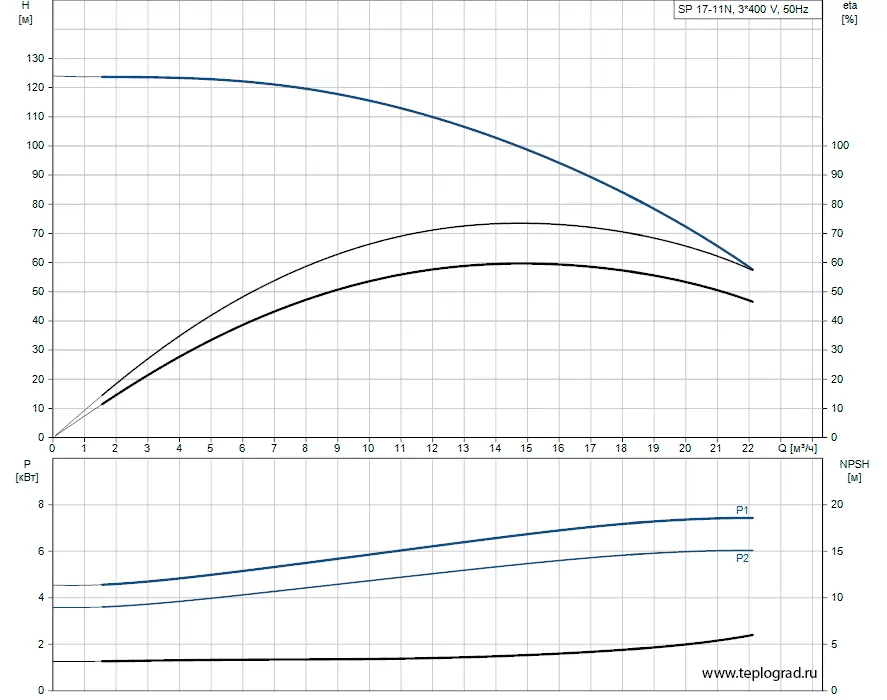The height and width of the screenshot is (700, 887).
Task: Select the 15 tick on the Q axis
Action: (x=527, y=447)
